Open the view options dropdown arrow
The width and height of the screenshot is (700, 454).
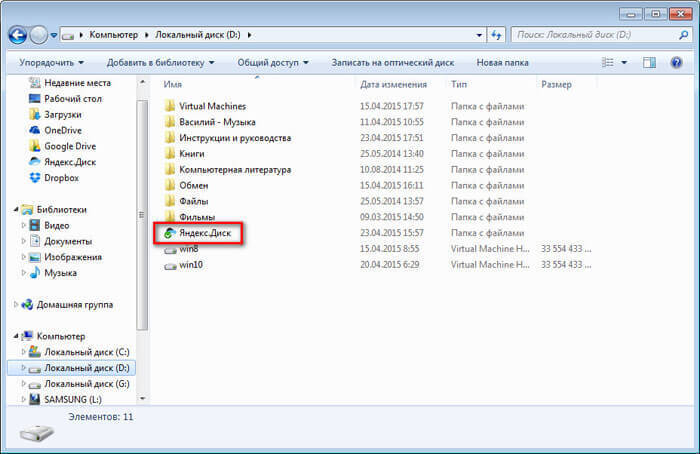click(624, 62)
